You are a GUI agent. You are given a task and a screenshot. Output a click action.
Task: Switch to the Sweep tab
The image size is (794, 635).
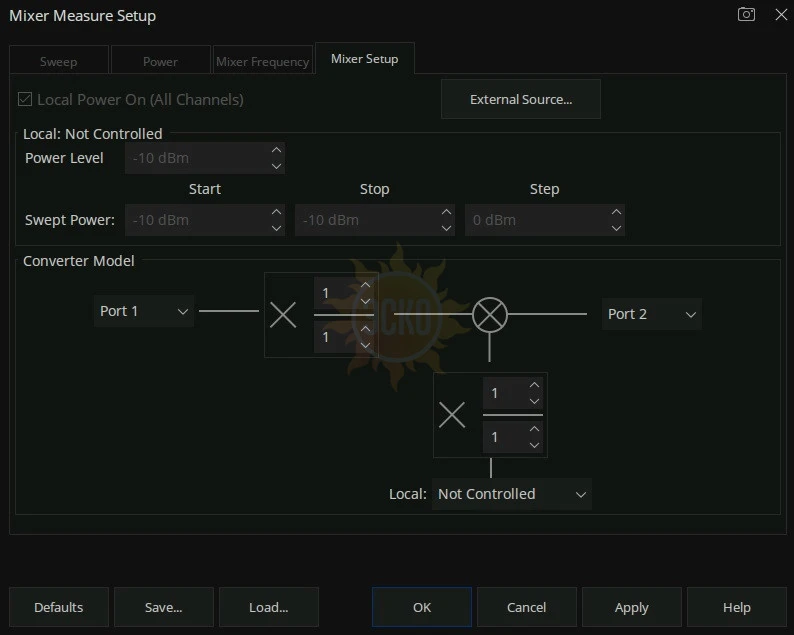point(58,61)
